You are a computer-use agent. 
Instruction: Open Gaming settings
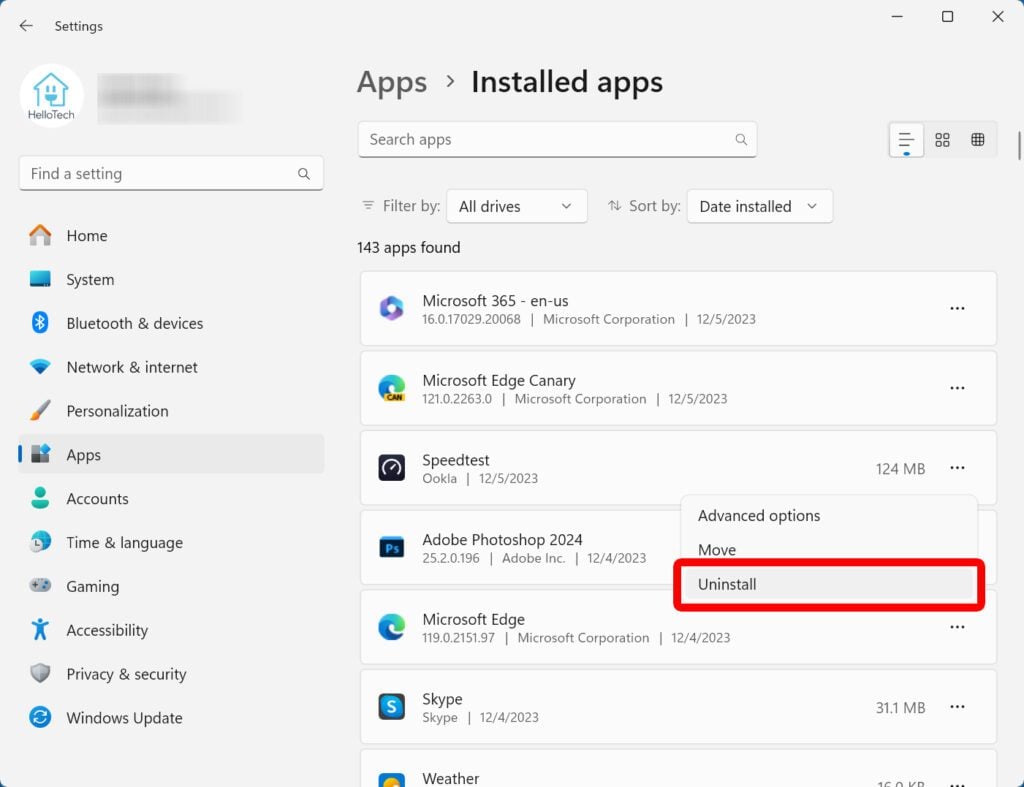94,586
